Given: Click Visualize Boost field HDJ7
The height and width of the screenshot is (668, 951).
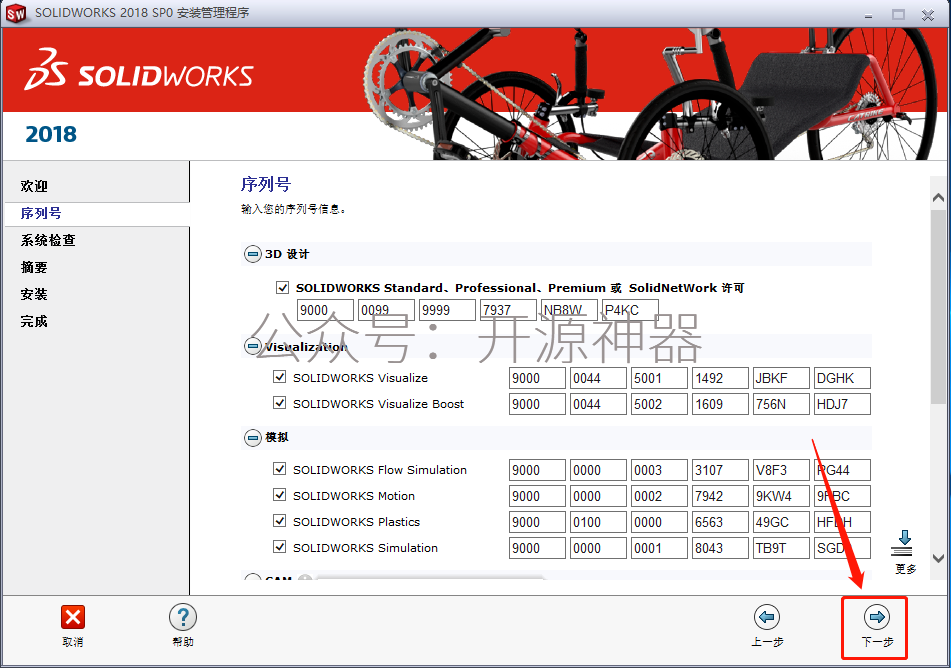Looking at the screenshot, I should click(842, 404).
